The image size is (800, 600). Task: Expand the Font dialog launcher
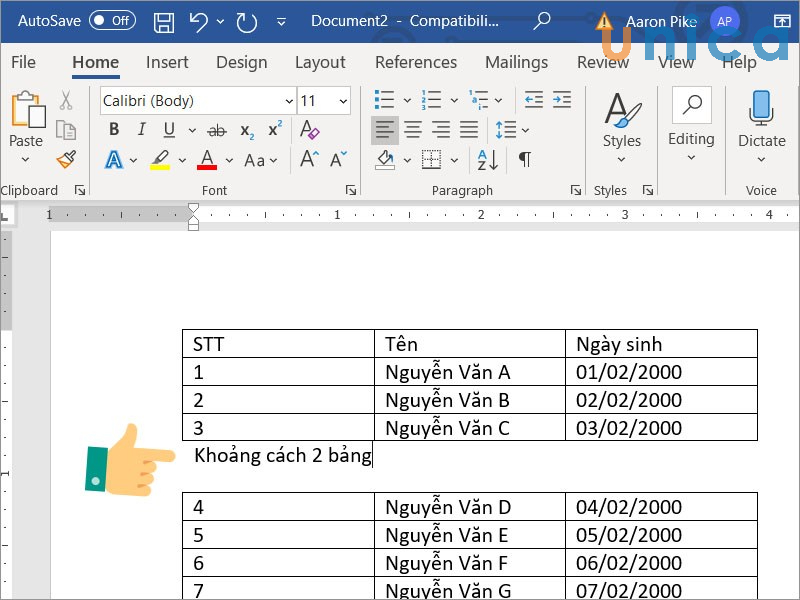pos(351,190)
